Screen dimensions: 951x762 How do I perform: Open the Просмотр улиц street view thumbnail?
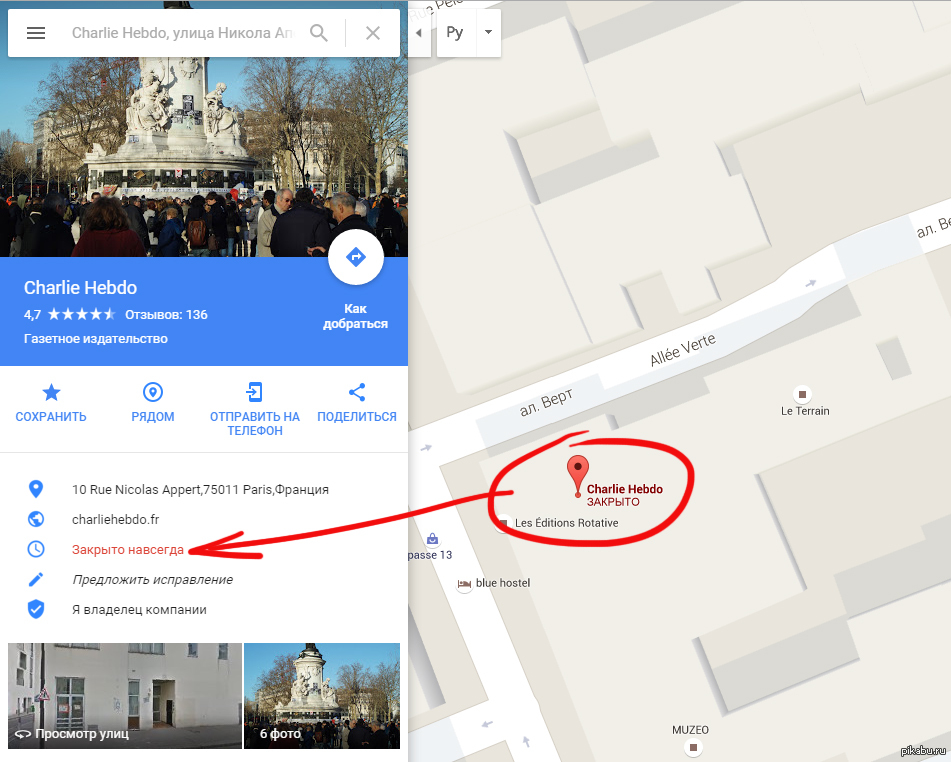[x=125, y=695]
